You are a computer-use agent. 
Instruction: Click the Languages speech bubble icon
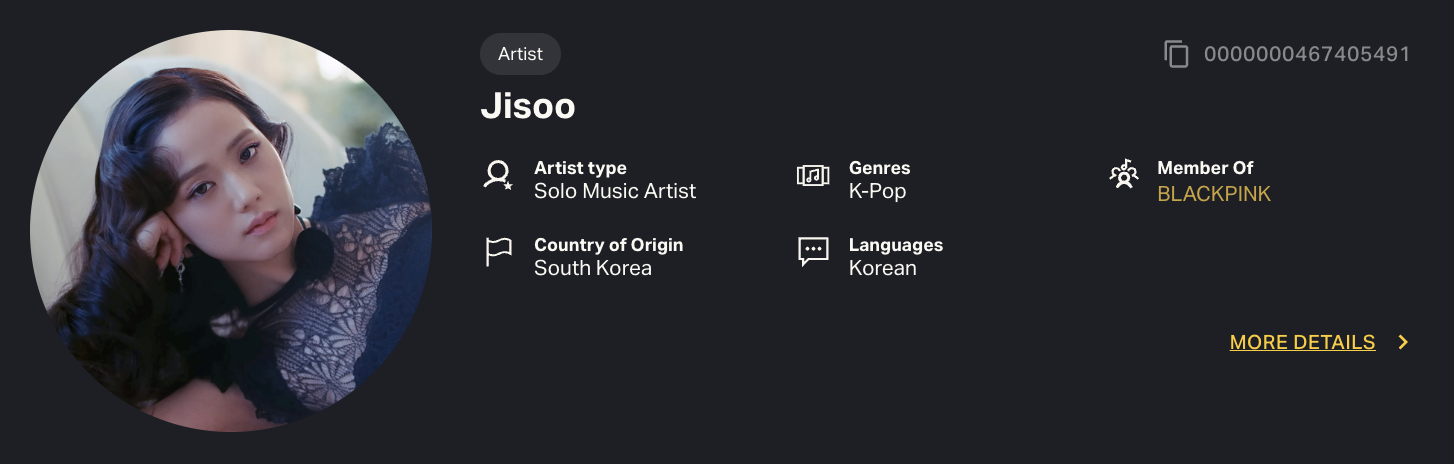(x=813, y=252)
